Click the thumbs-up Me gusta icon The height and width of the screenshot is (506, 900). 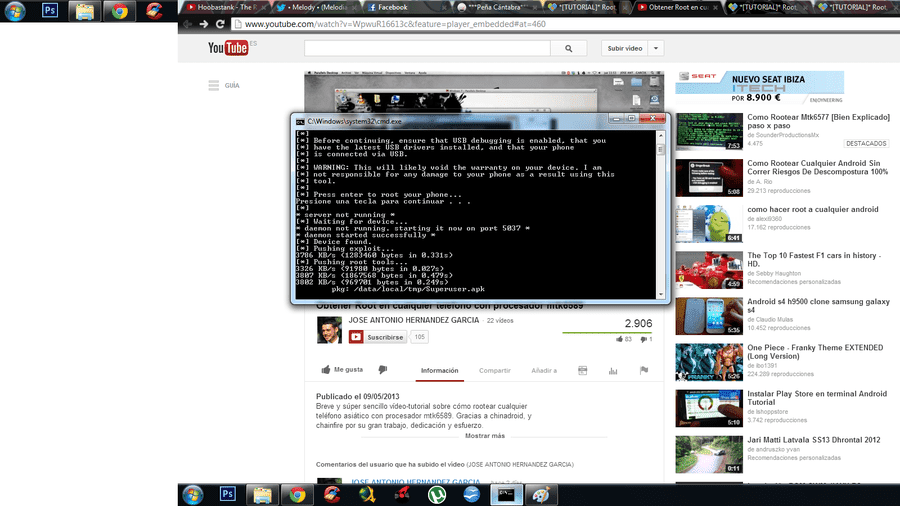[325, 369]
